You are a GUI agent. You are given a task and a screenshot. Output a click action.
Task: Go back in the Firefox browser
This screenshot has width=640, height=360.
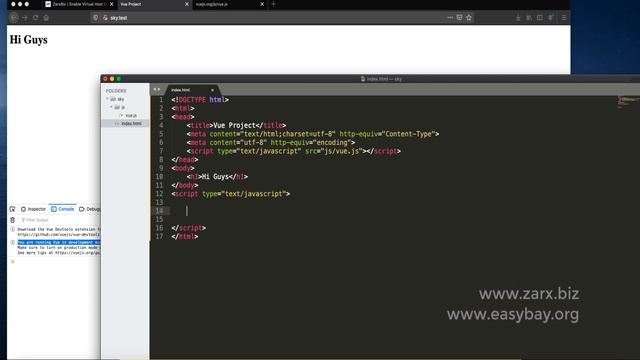[x=14, y=18]
